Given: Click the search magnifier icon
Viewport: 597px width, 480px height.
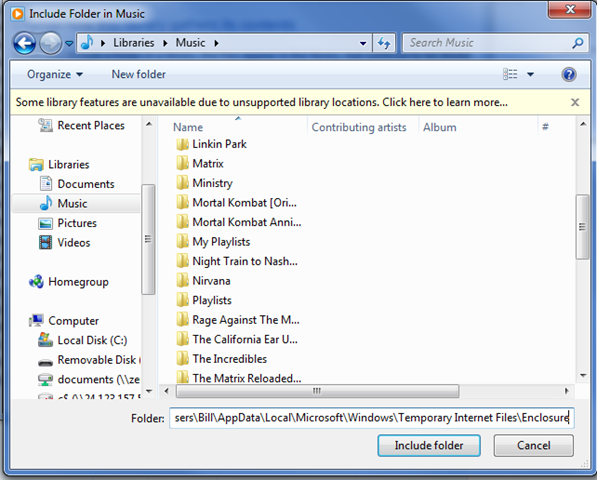Looking at the screenshot, I should coord(577,43).
